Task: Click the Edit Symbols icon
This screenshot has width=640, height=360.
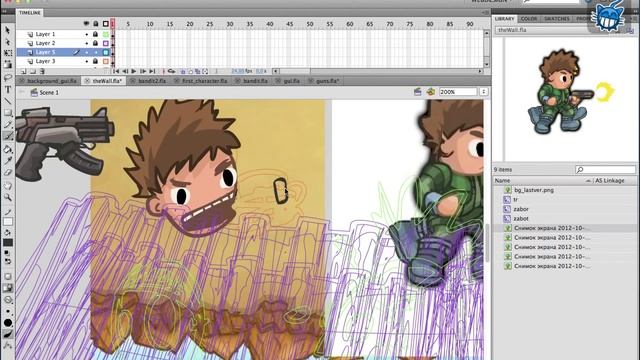Action: pos(430,92)
